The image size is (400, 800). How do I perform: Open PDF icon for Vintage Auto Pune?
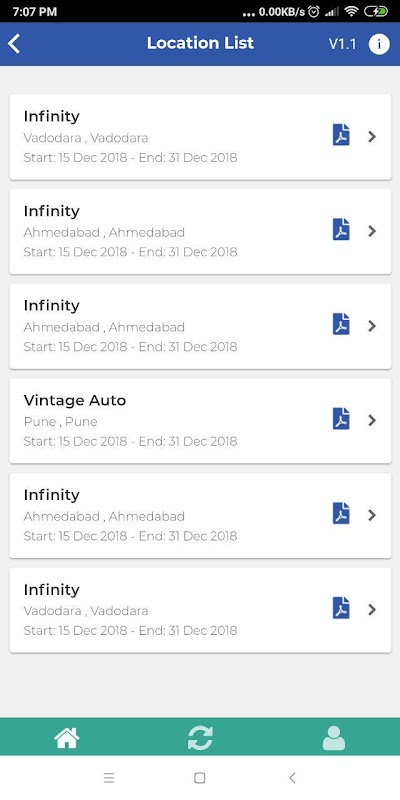tap(341, 420)
